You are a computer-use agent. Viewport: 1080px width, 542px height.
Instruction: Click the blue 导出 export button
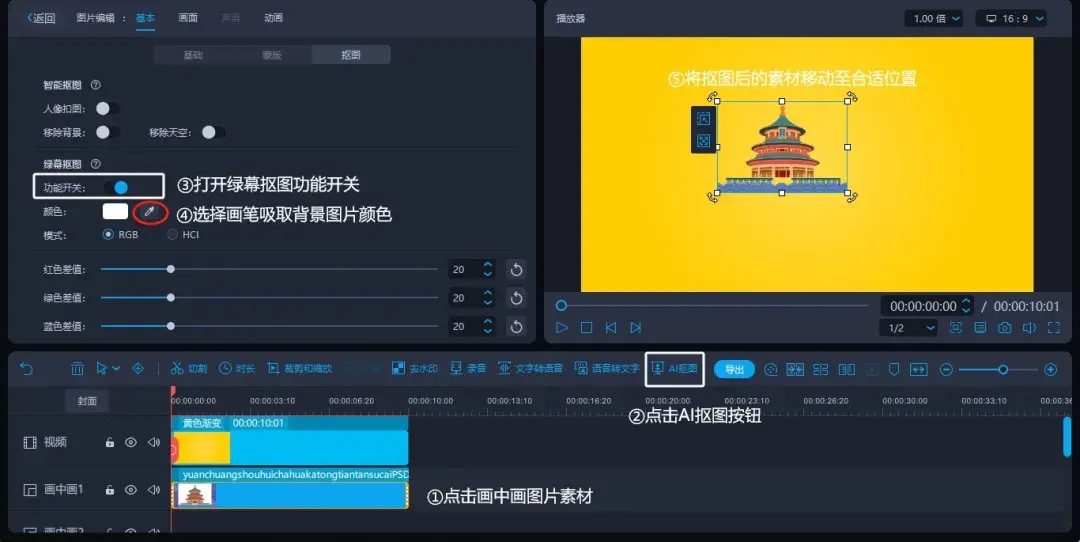click(734, 370)
